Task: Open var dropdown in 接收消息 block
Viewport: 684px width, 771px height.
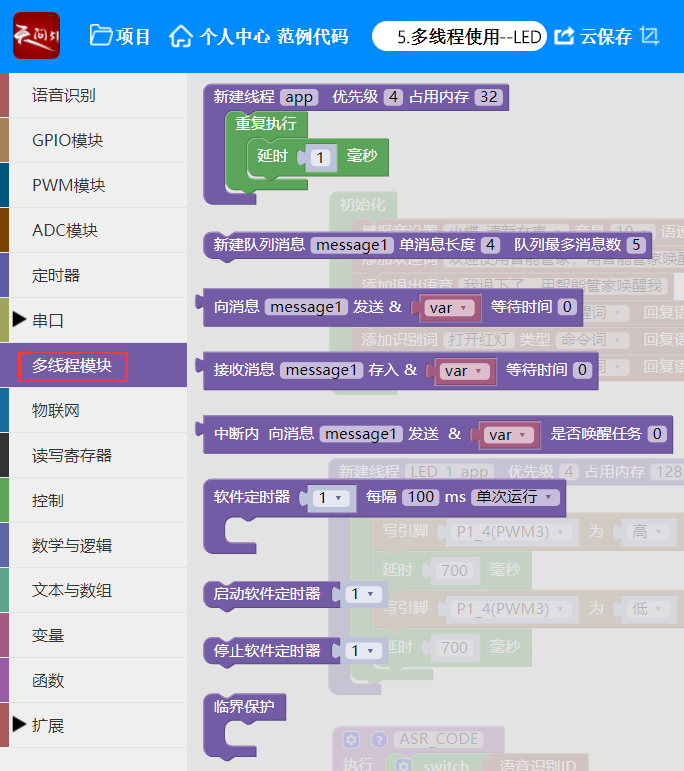Action: [x=465, y=371]
